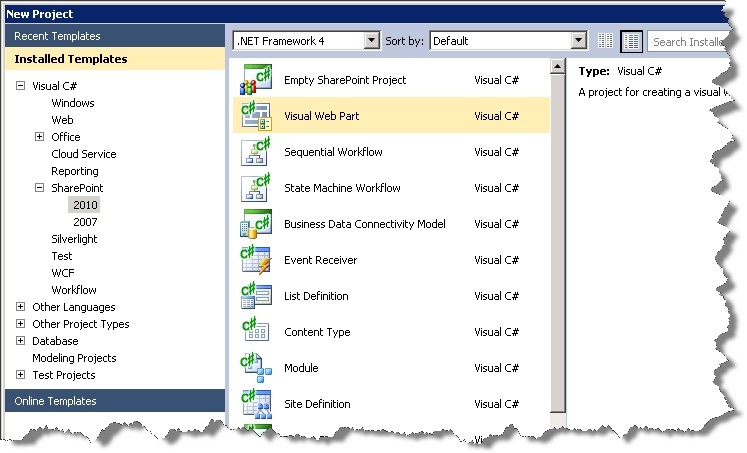Click the Database tree label
The height and width of the screenshot is (453, 747).
[55, 341]
